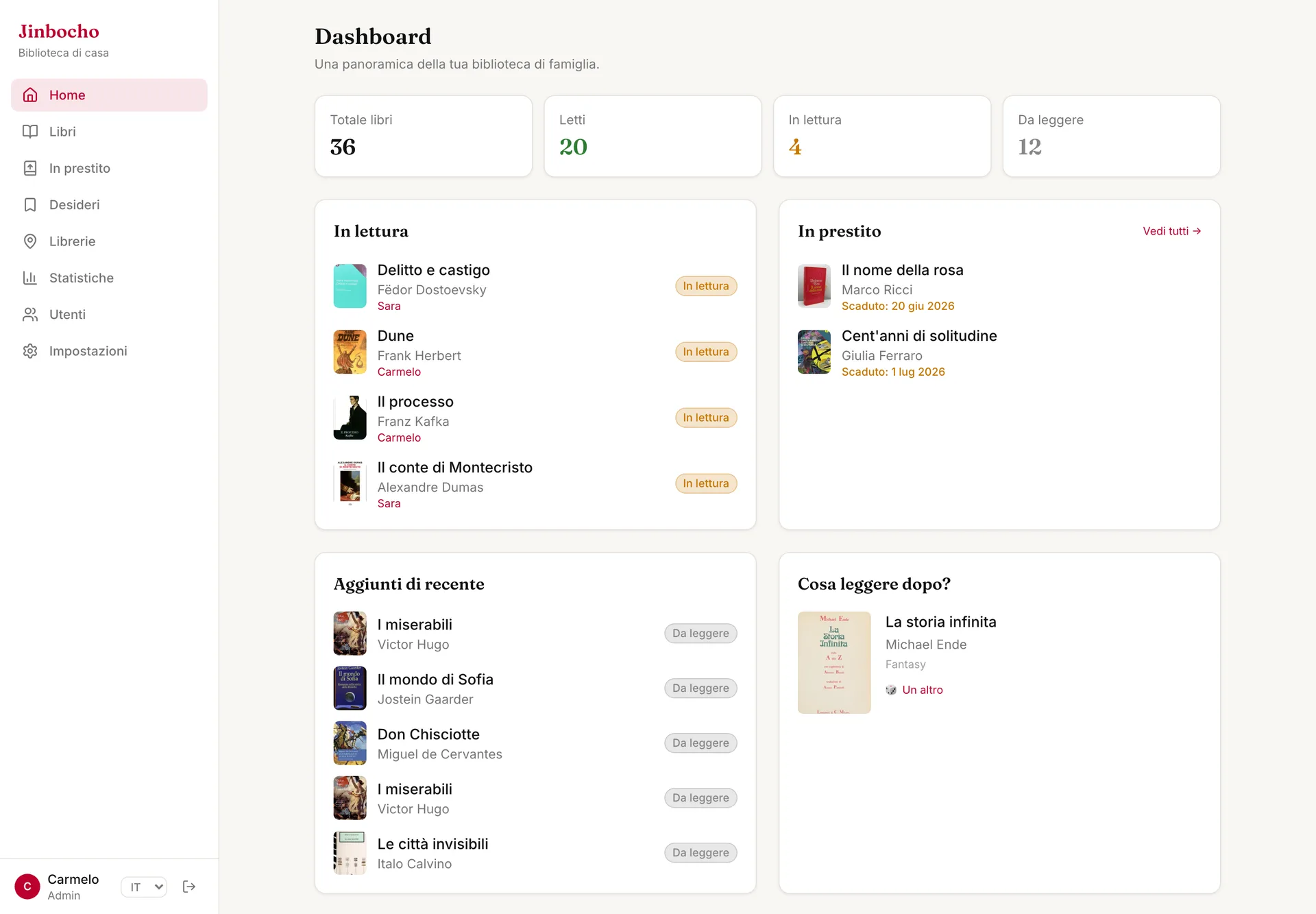
Task: Click Da leggere badge for Don Chisciotte
Action: coord(700,743)
